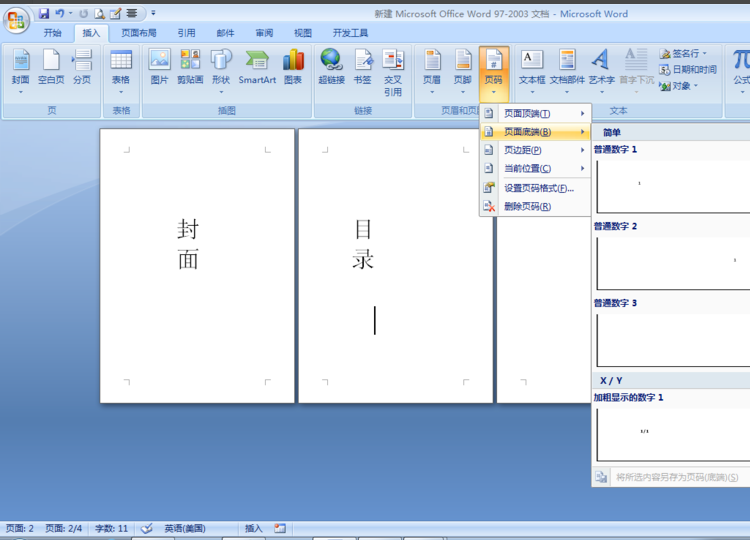Select Bottom of Page (页面底端) menu item
The width and height of the screenshot is (750, 540).
(x=535, y=132)
